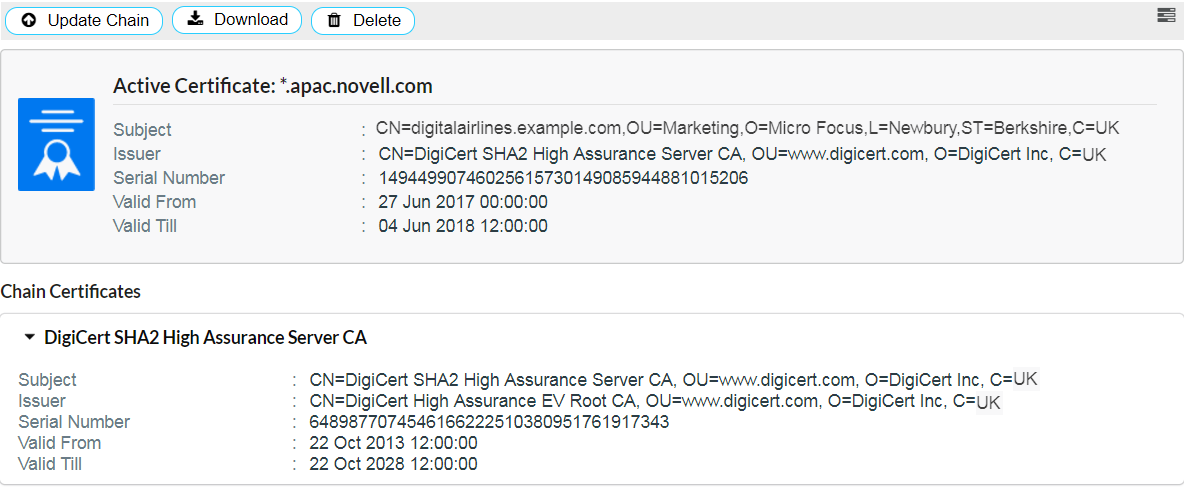Click the trash can icon
The width and height of the screenshot is (1184, 487).
(334, 20)
